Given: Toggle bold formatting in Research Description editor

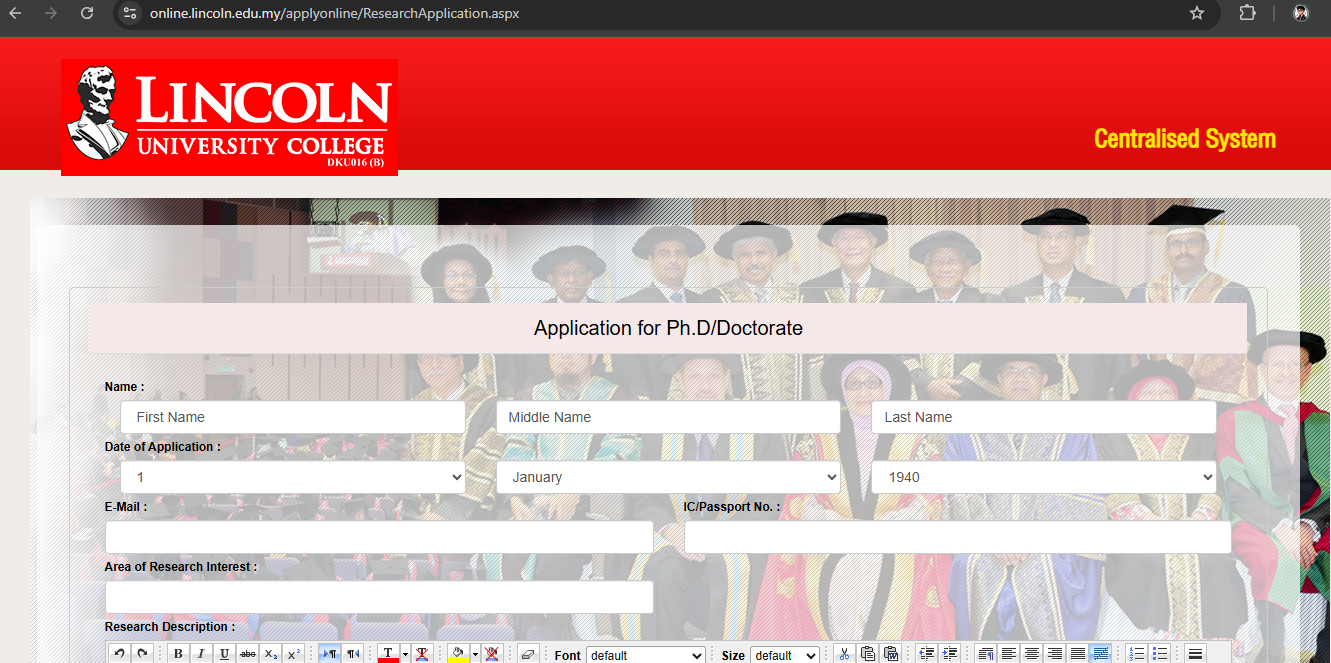Looking at the screenshot, I should coord(178,654).
